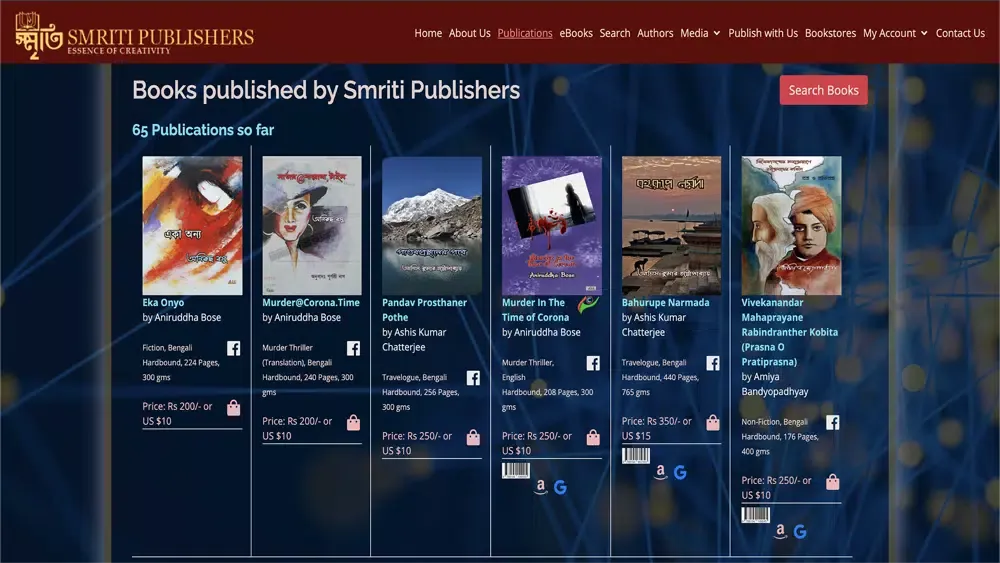
Task: Open Murder In The Time of Corona link
Action: (x=535, y=310)
